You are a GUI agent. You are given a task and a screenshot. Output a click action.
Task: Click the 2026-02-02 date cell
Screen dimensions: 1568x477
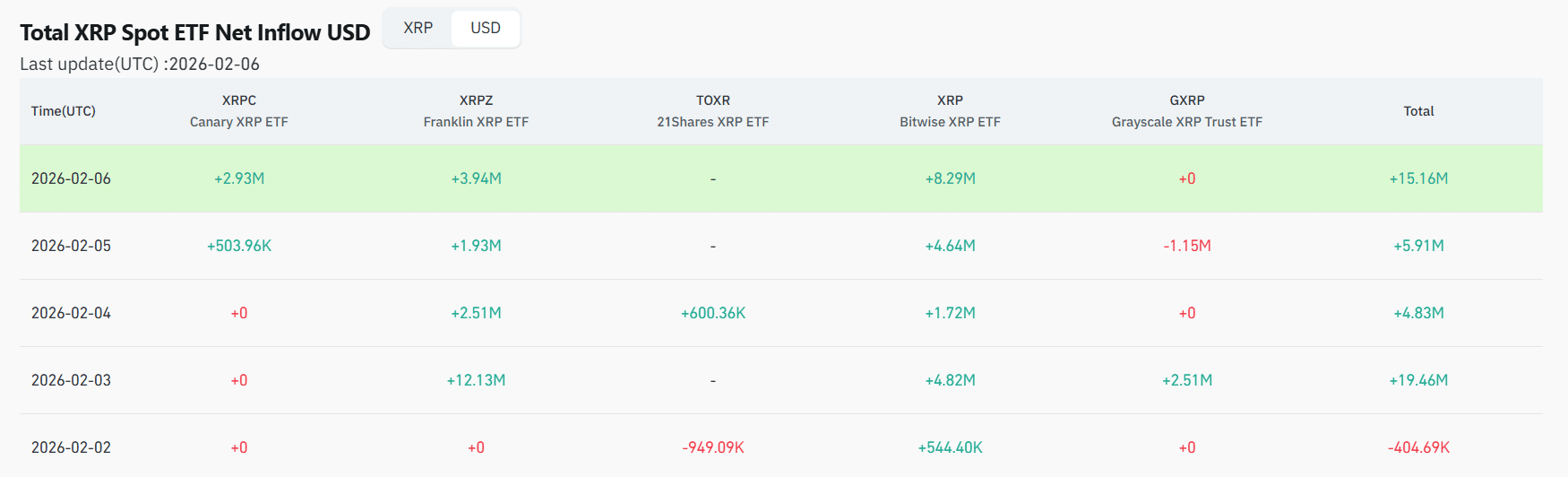coord(72,447)
